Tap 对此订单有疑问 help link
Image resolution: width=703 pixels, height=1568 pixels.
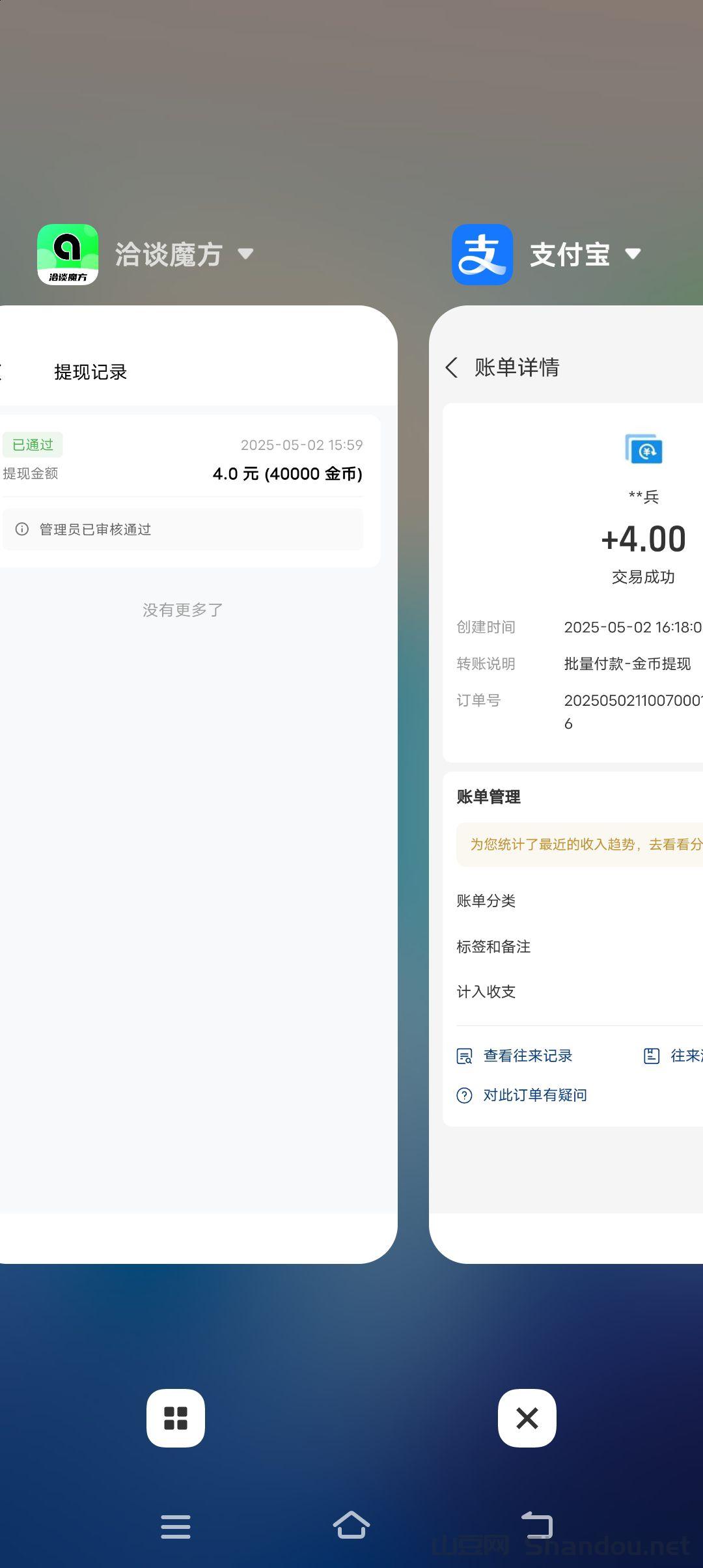click(534, 1095)
